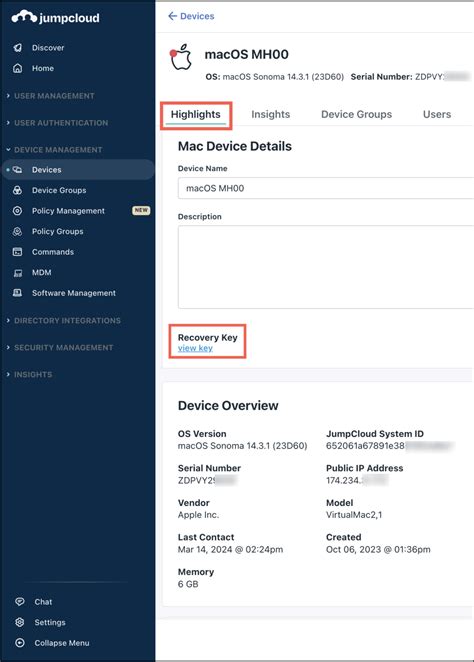Click the Commands terminal icon

point(17,252)
